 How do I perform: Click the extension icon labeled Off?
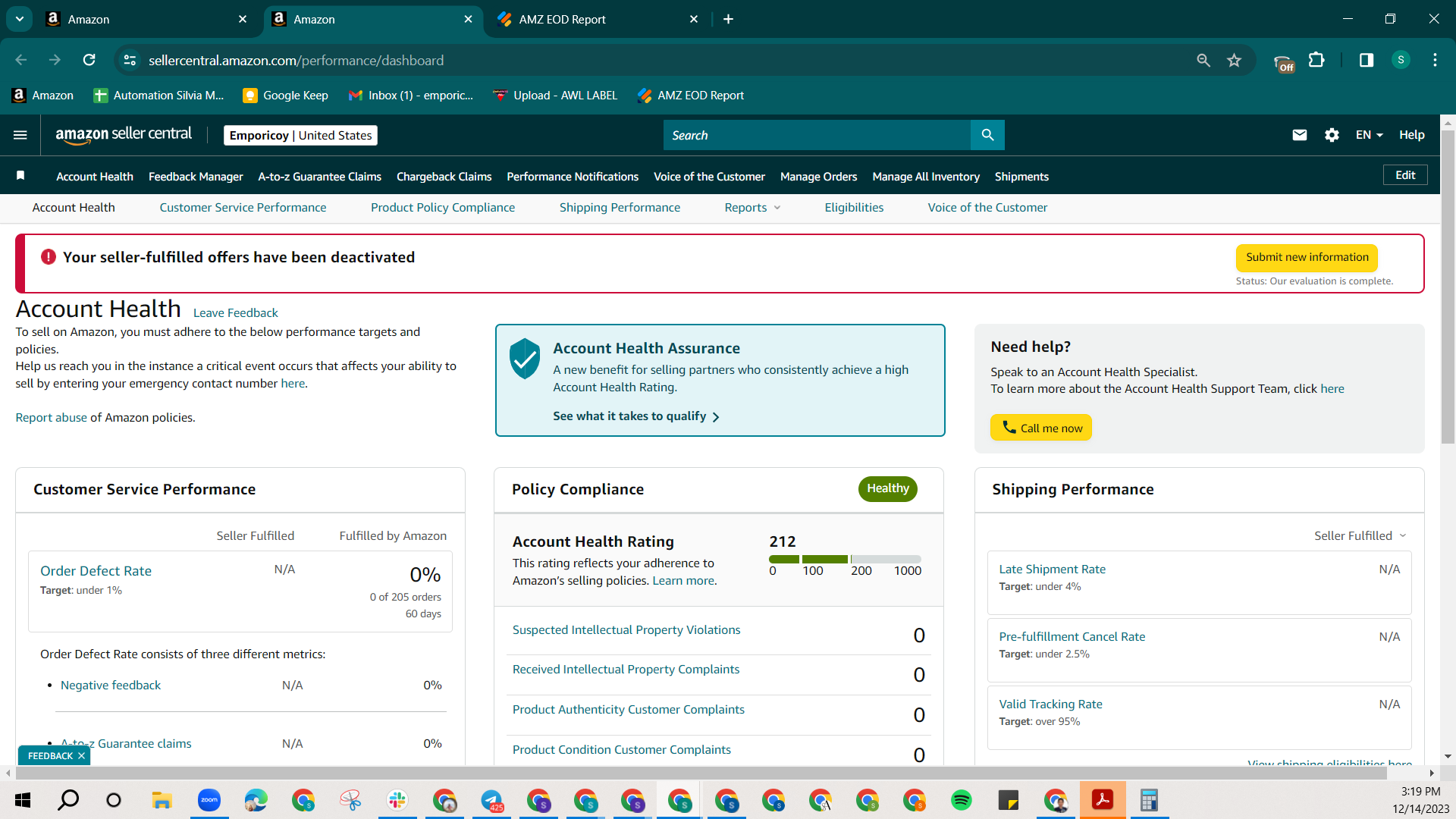pyautogui.click(x=1284, y=63)
